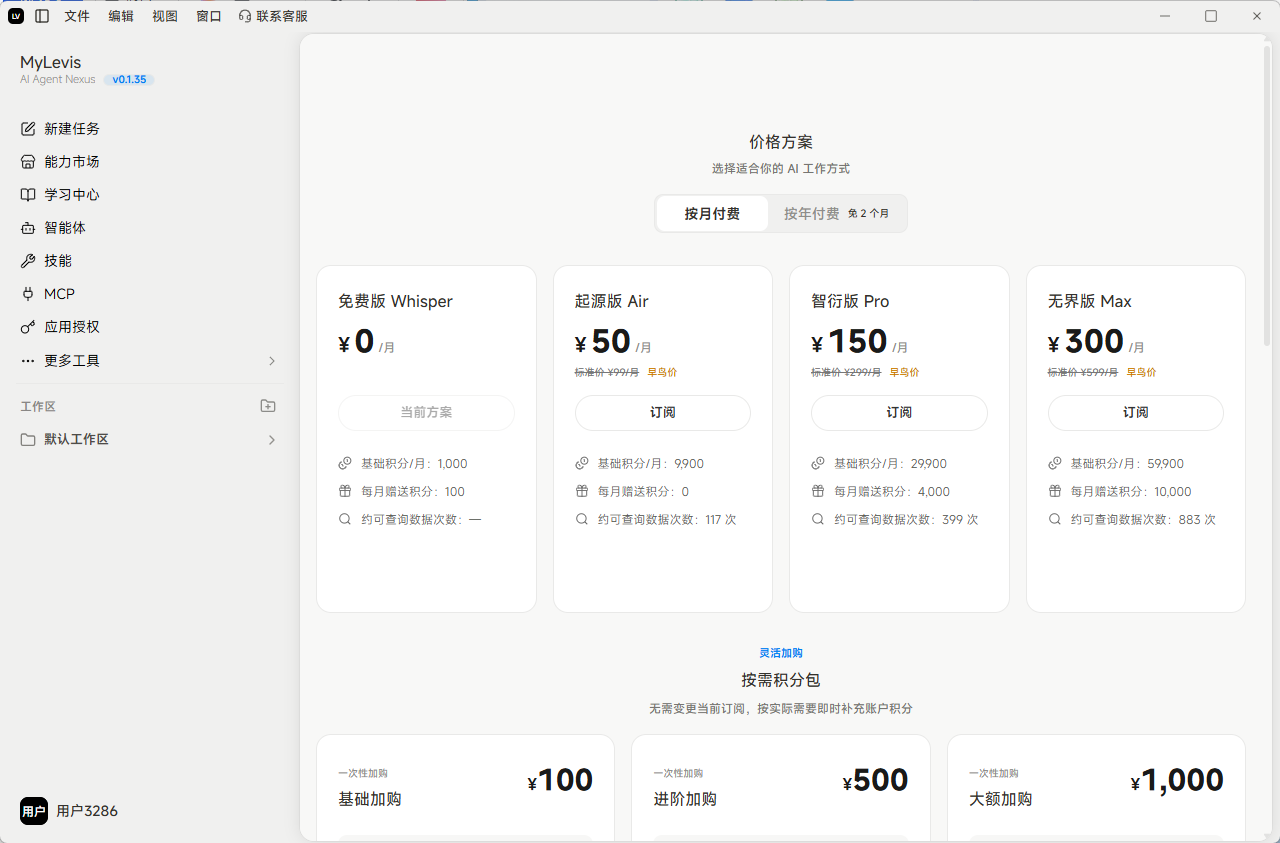This screenshot has height=843, width=1280.
Task: Click search icon in Air card
Action: [582, 519]
